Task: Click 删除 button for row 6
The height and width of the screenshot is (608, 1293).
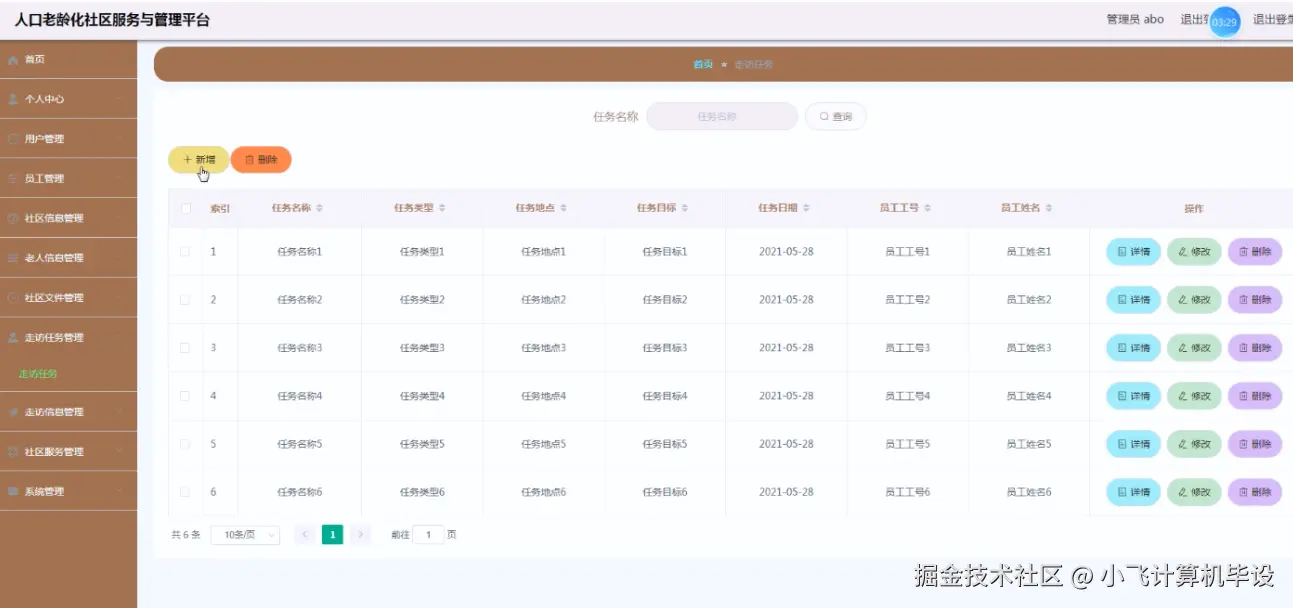Action: click(x=1255, y=492)
